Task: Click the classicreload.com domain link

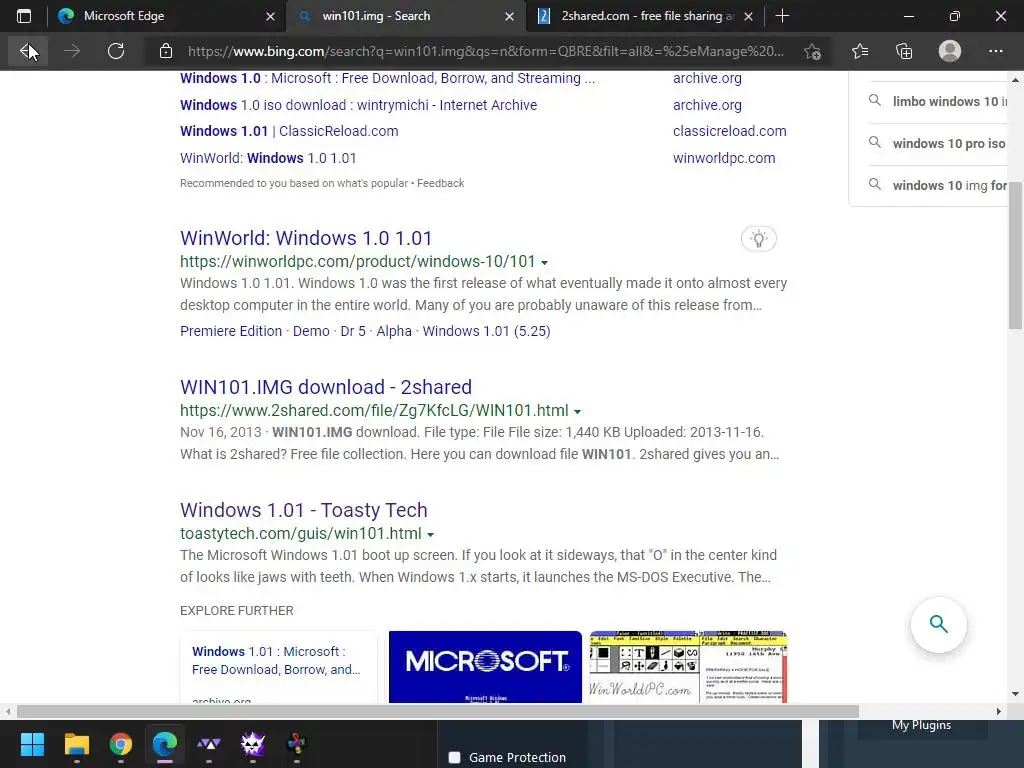Action: pyautogui.click(x=729, y=131)
